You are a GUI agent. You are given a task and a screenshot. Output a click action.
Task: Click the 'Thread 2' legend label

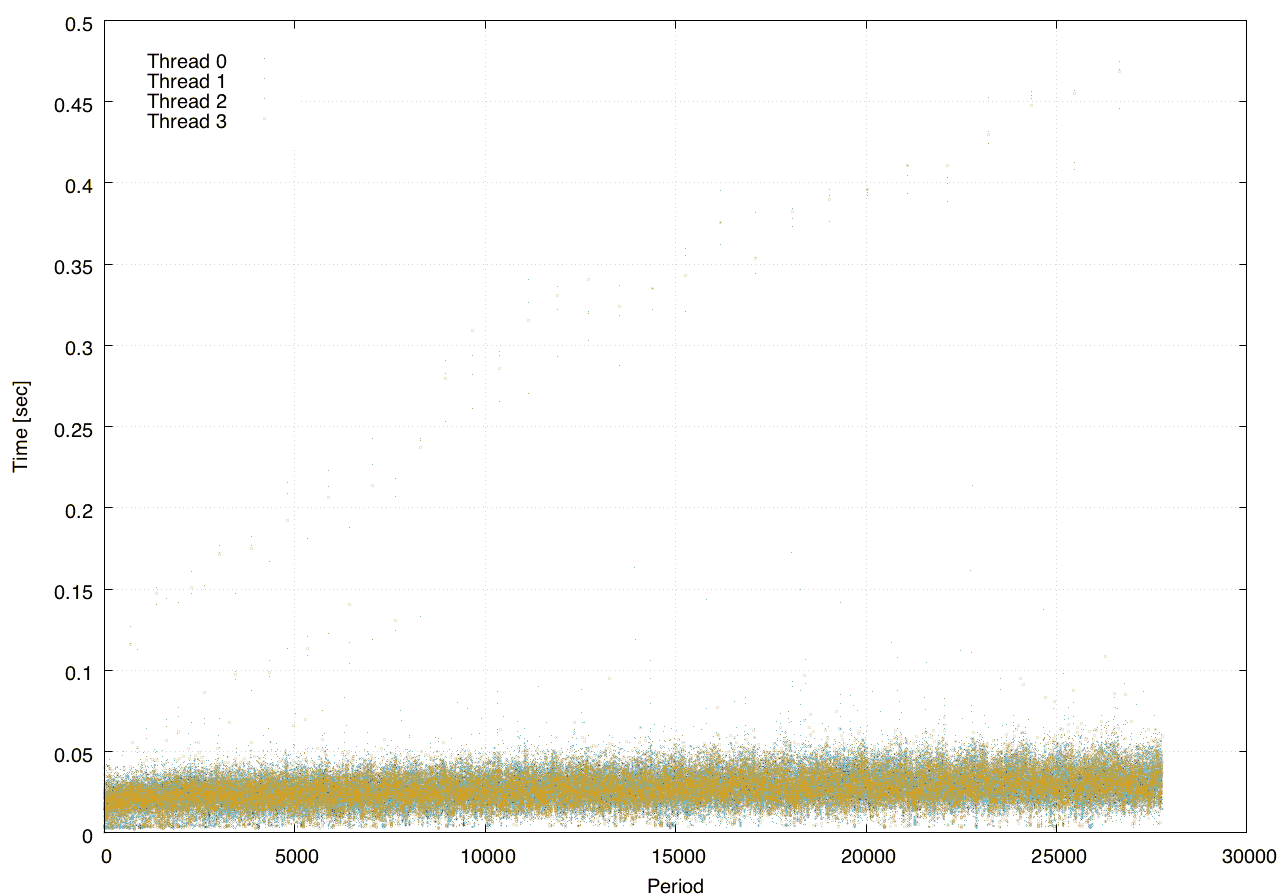click(x=187, y=102)
